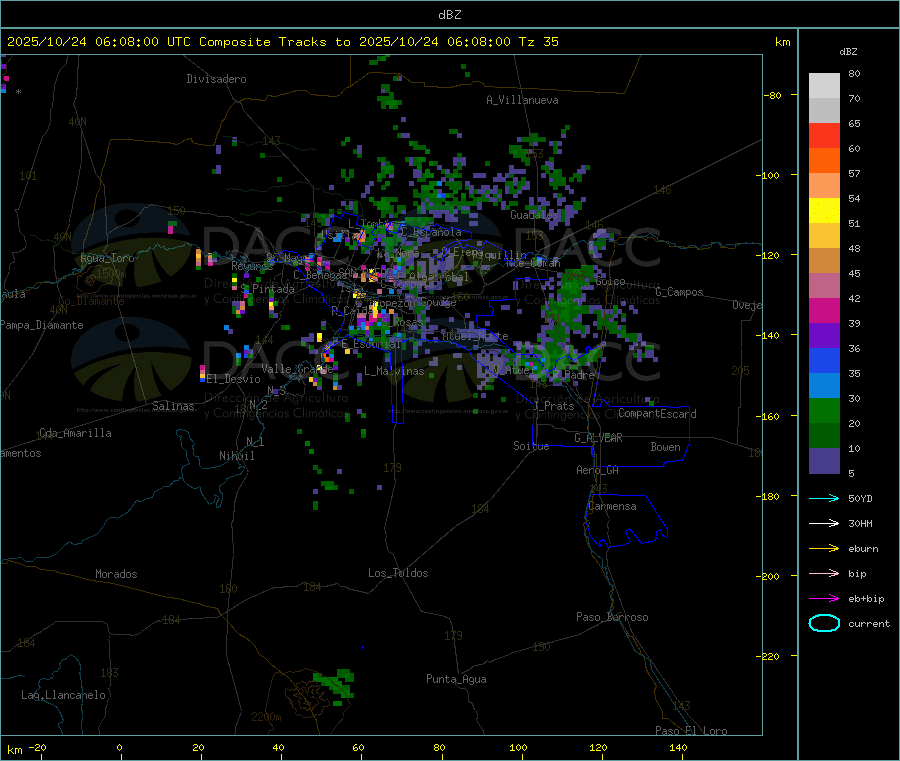Click the 'Valle_Grande' map label
Screen dimensions: 900x761
[x=297, y=368]
